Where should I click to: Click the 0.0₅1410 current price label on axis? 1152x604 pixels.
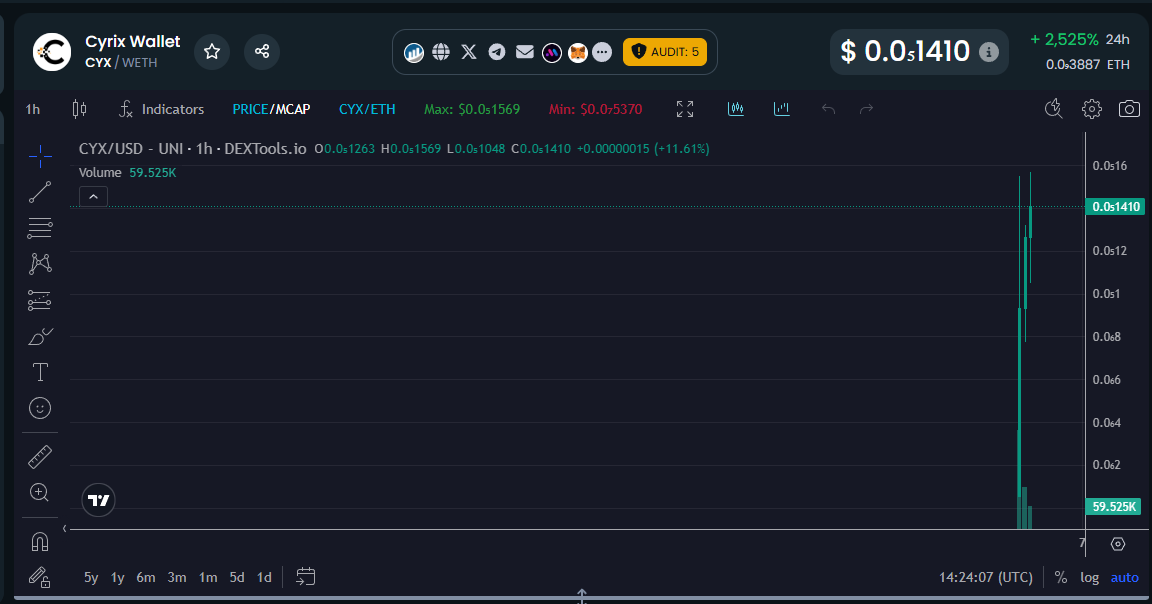(1115, 206)
